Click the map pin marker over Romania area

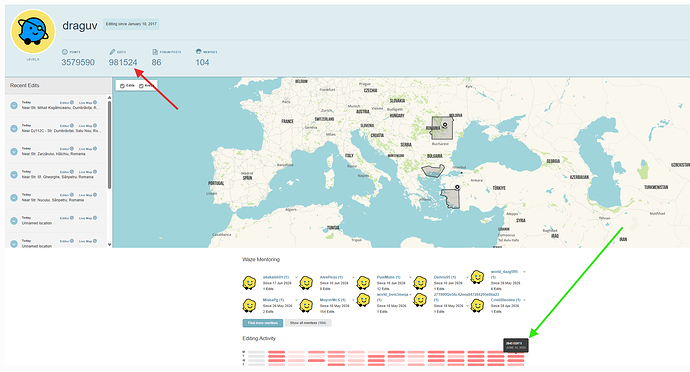445,125
